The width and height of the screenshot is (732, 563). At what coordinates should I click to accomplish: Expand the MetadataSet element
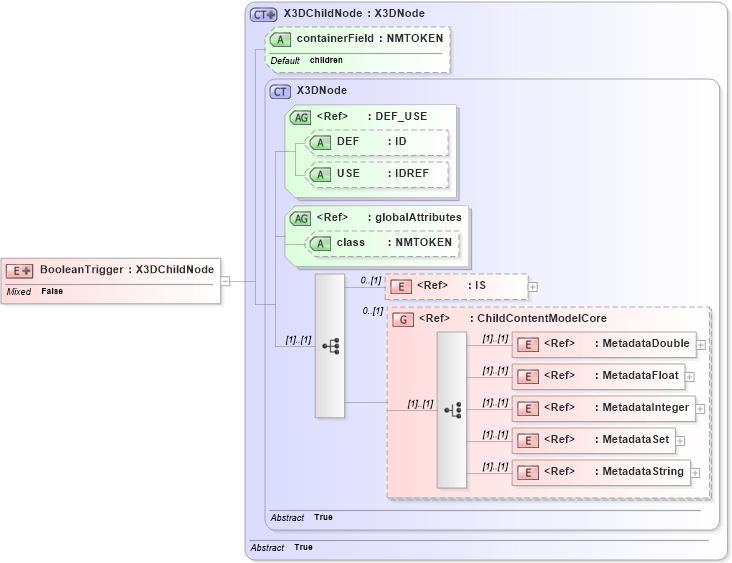pyautogui.click(x=680, y=441)
